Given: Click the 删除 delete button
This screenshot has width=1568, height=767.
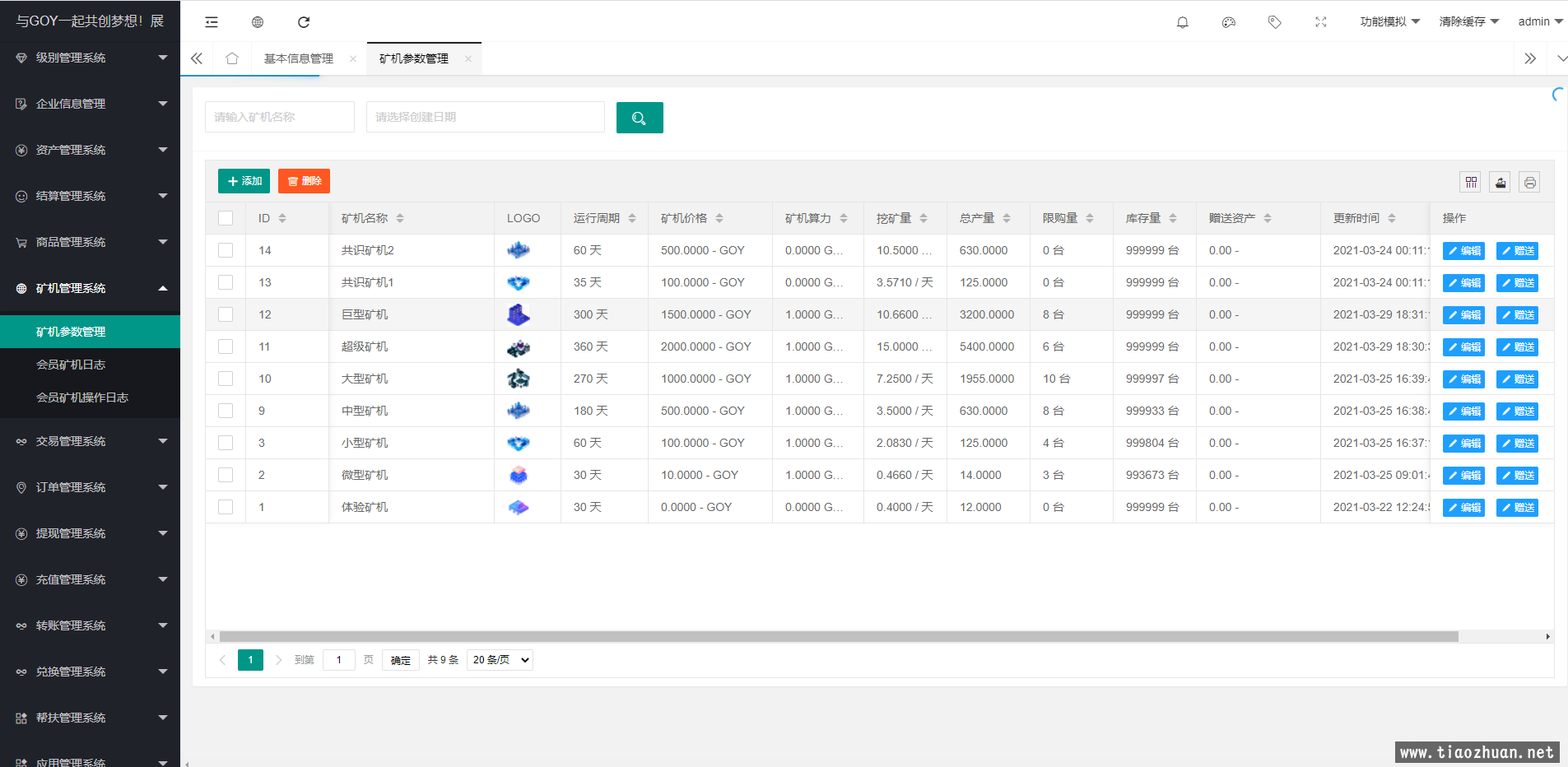Looking at the screenshot, I should [304, 181].
